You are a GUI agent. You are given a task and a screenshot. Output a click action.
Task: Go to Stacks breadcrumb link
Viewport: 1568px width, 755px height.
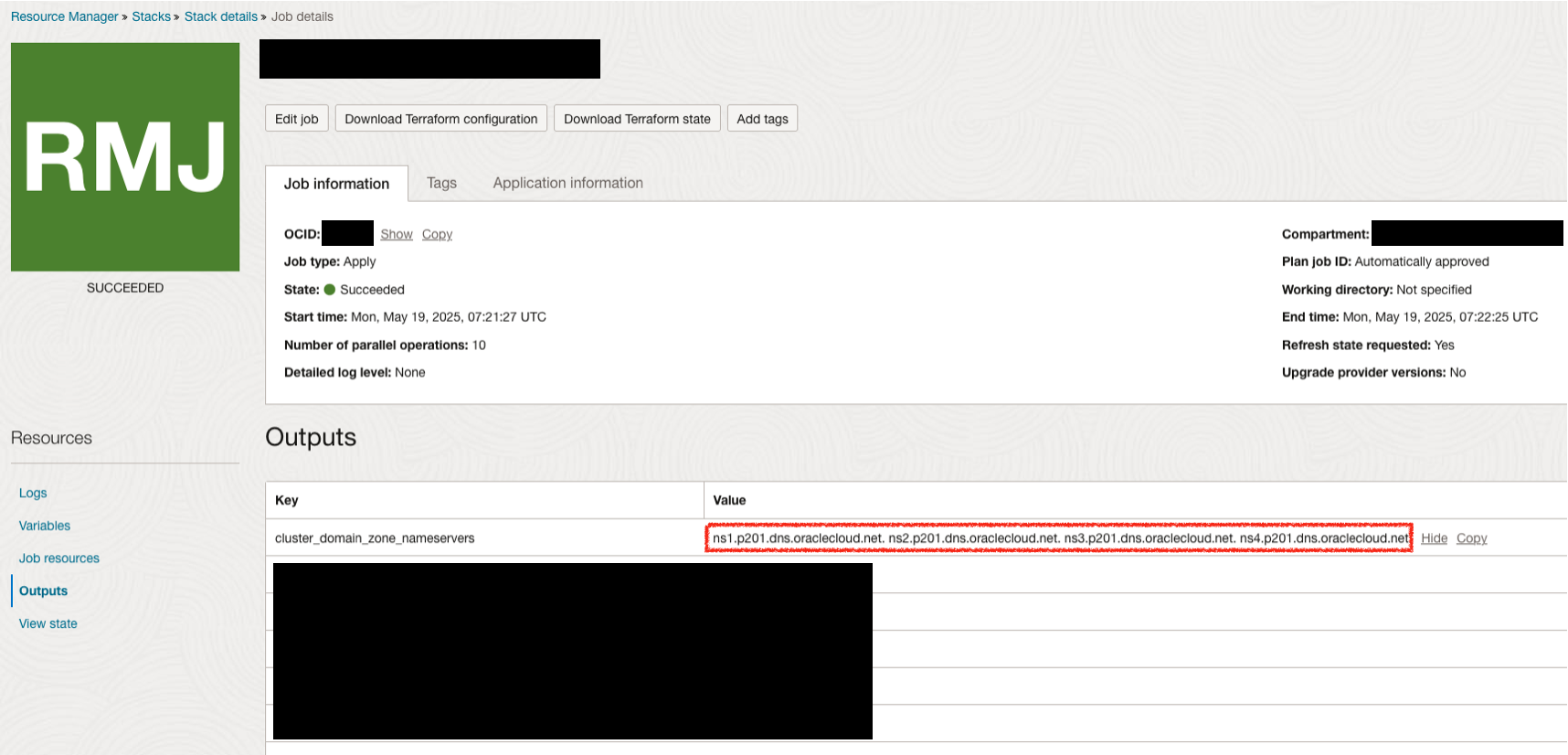[151, 16]
